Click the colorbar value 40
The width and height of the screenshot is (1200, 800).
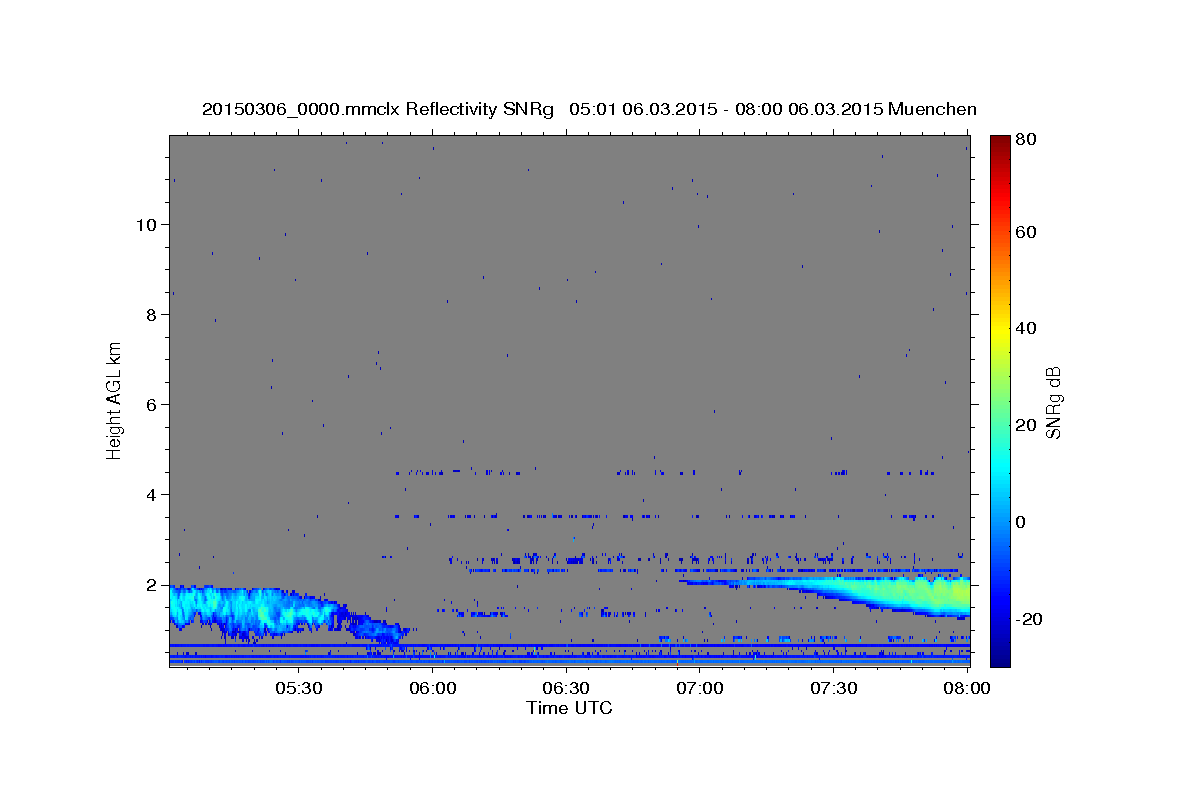(1024, 328)
